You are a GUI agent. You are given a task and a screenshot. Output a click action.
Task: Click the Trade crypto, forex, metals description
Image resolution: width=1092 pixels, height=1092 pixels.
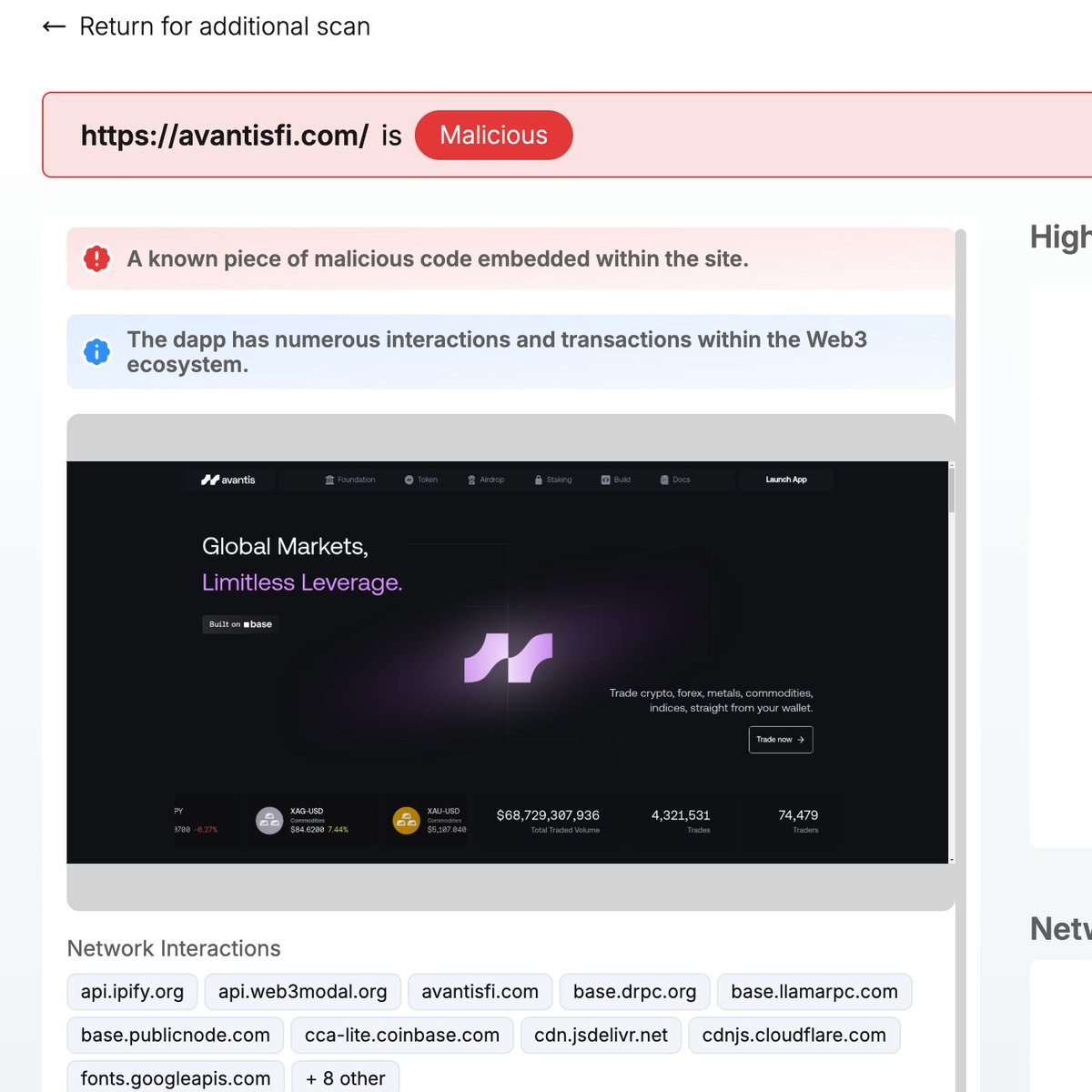(712, 700)
